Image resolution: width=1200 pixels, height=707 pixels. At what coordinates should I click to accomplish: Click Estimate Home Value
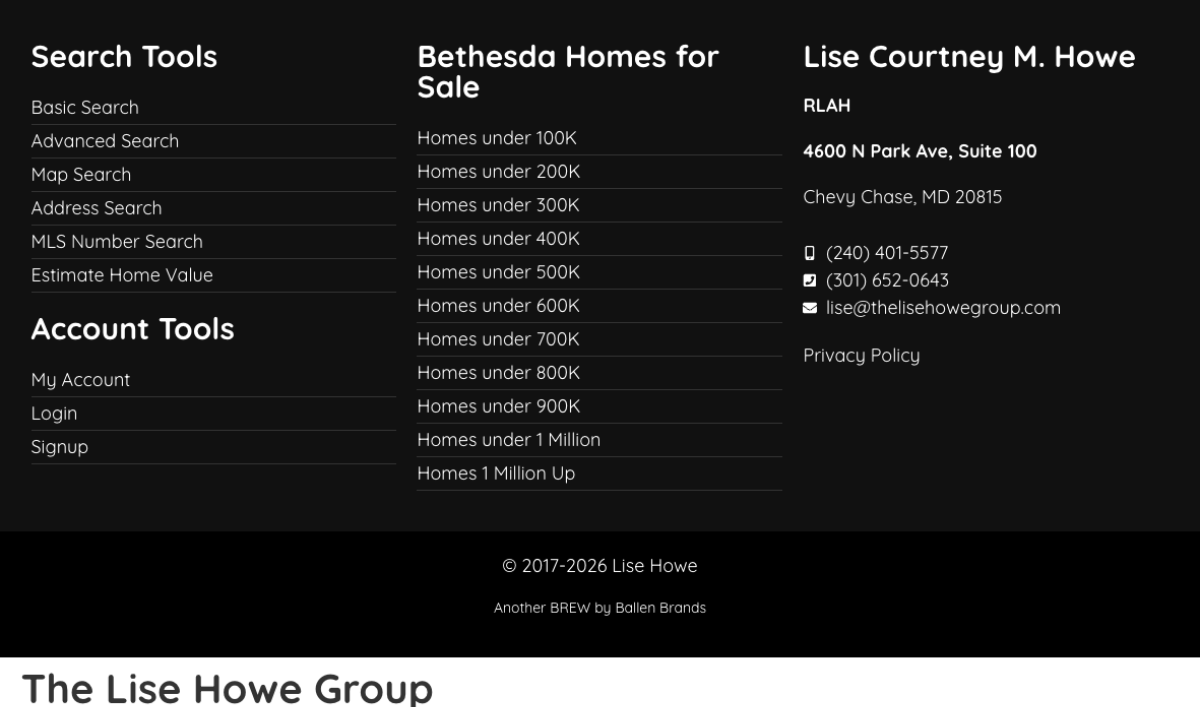click(x=122, y=275)
